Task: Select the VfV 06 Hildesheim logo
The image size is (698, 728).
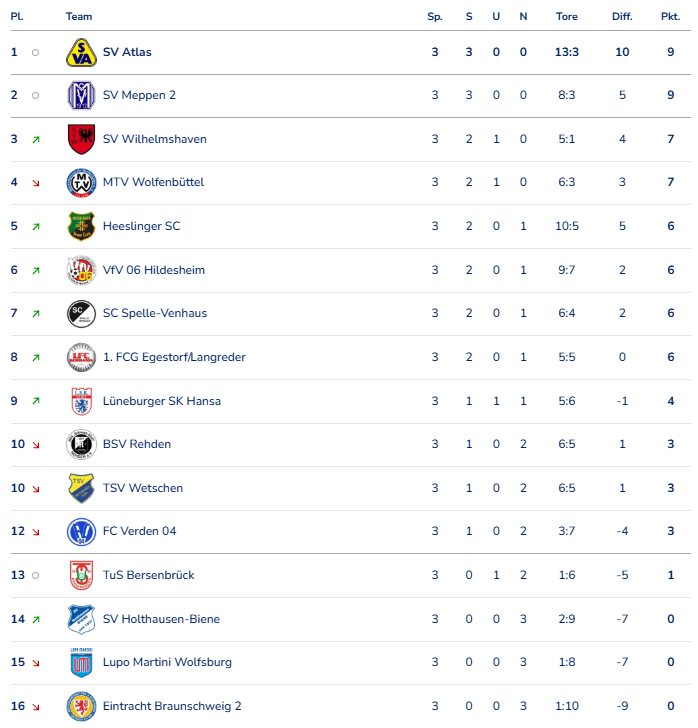Action: click(81, 270)
